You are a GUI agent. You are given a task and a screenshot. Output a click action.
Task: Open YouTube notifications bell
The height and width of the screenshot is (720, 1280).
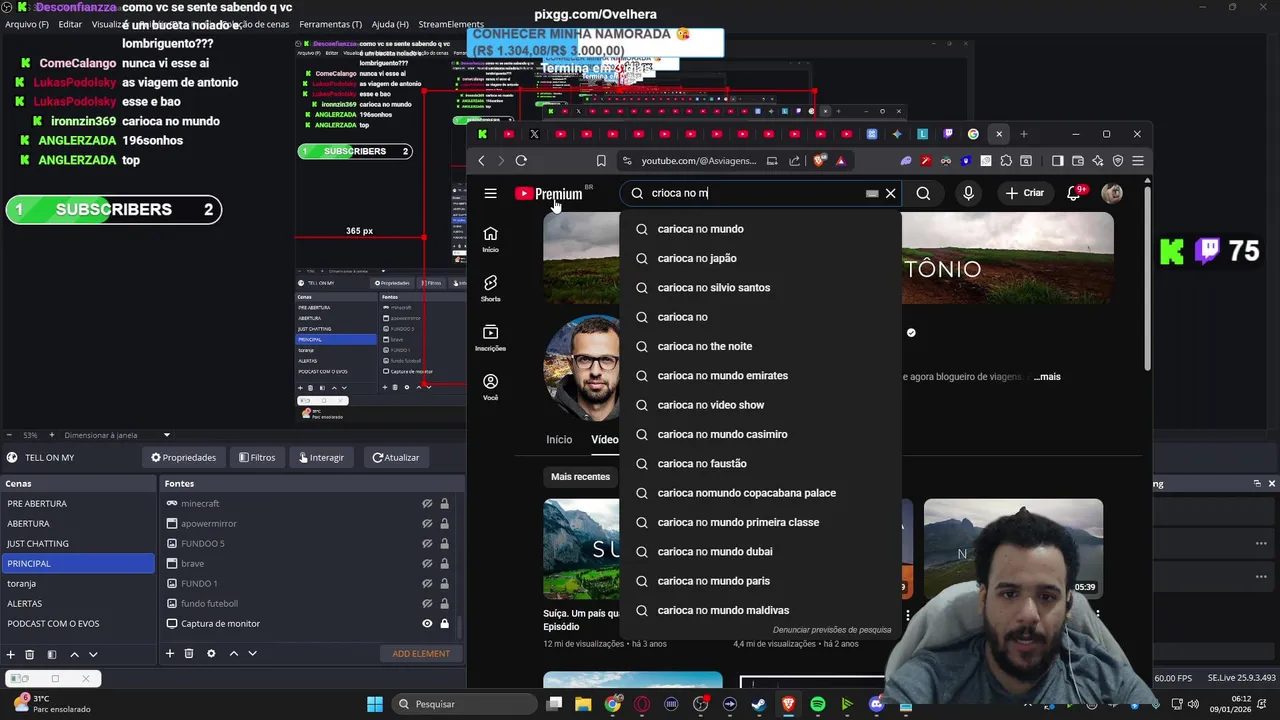[1074, 193]
